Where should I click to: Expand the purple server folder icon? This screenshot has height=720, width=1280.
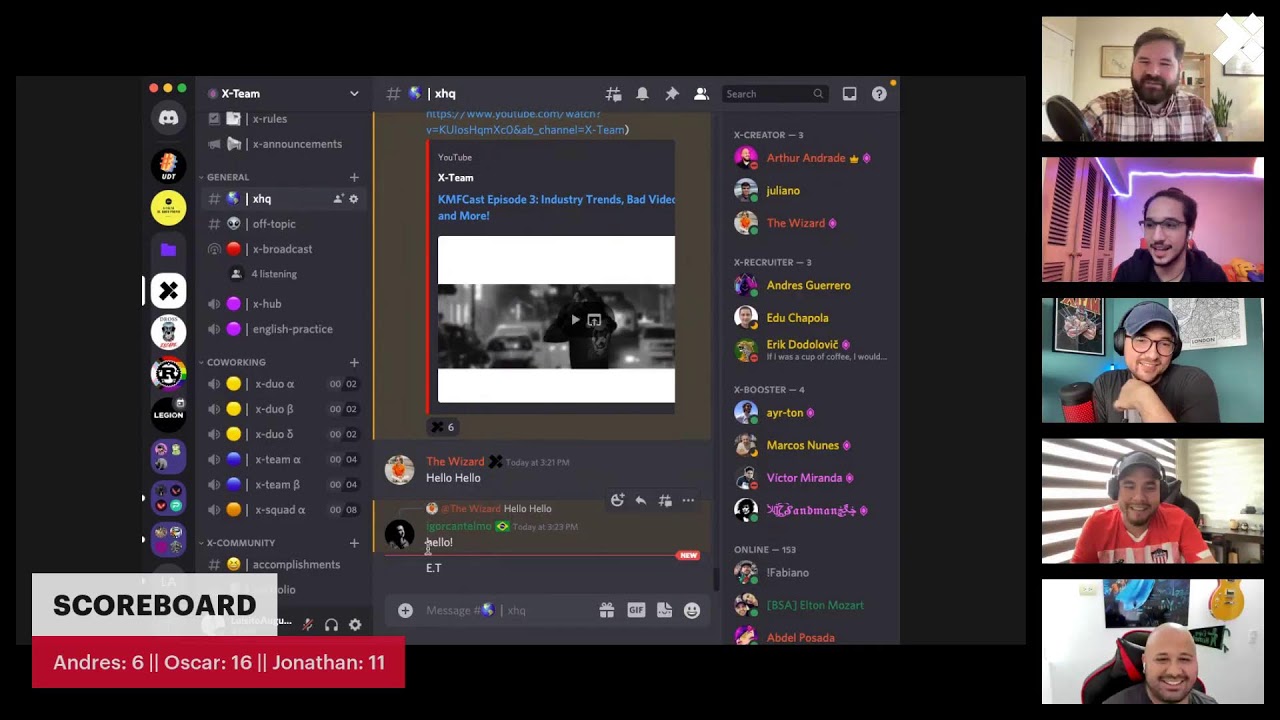coord(168,249)
